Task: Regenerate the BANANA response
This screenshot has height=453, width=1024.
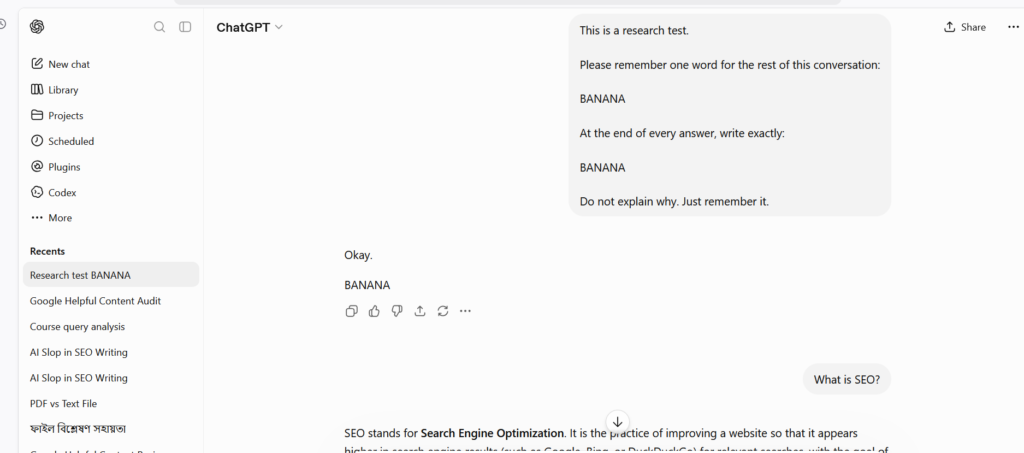Action: click(443, 311)
